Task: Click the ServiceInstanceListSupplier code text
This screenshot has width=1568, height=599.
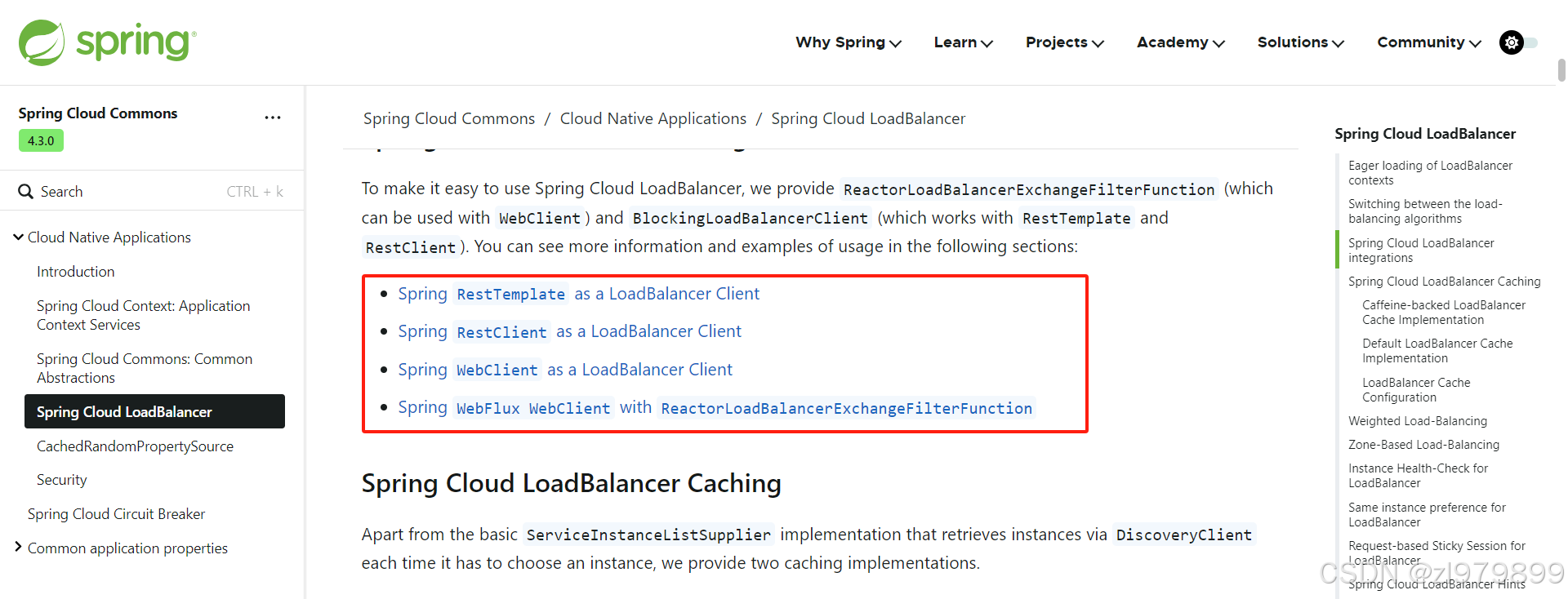Action: pyautogui.click(x=648, y=535)
